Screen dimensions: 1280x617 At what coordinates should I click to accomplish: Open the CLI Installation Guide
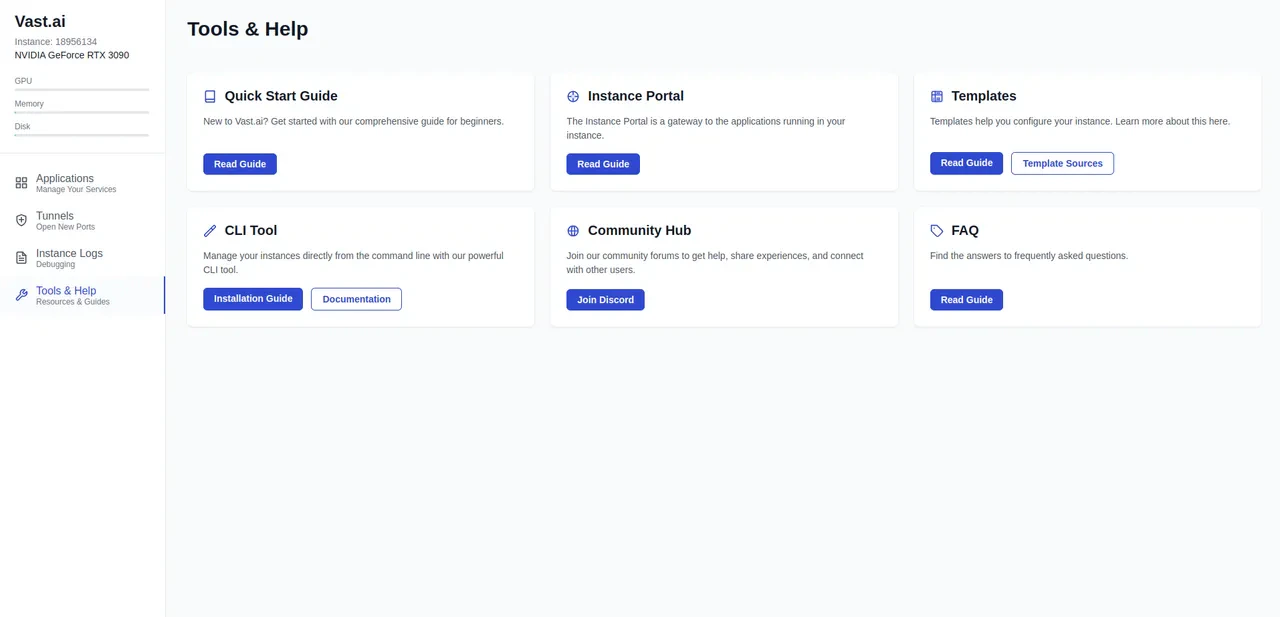(x=252, y=298)
